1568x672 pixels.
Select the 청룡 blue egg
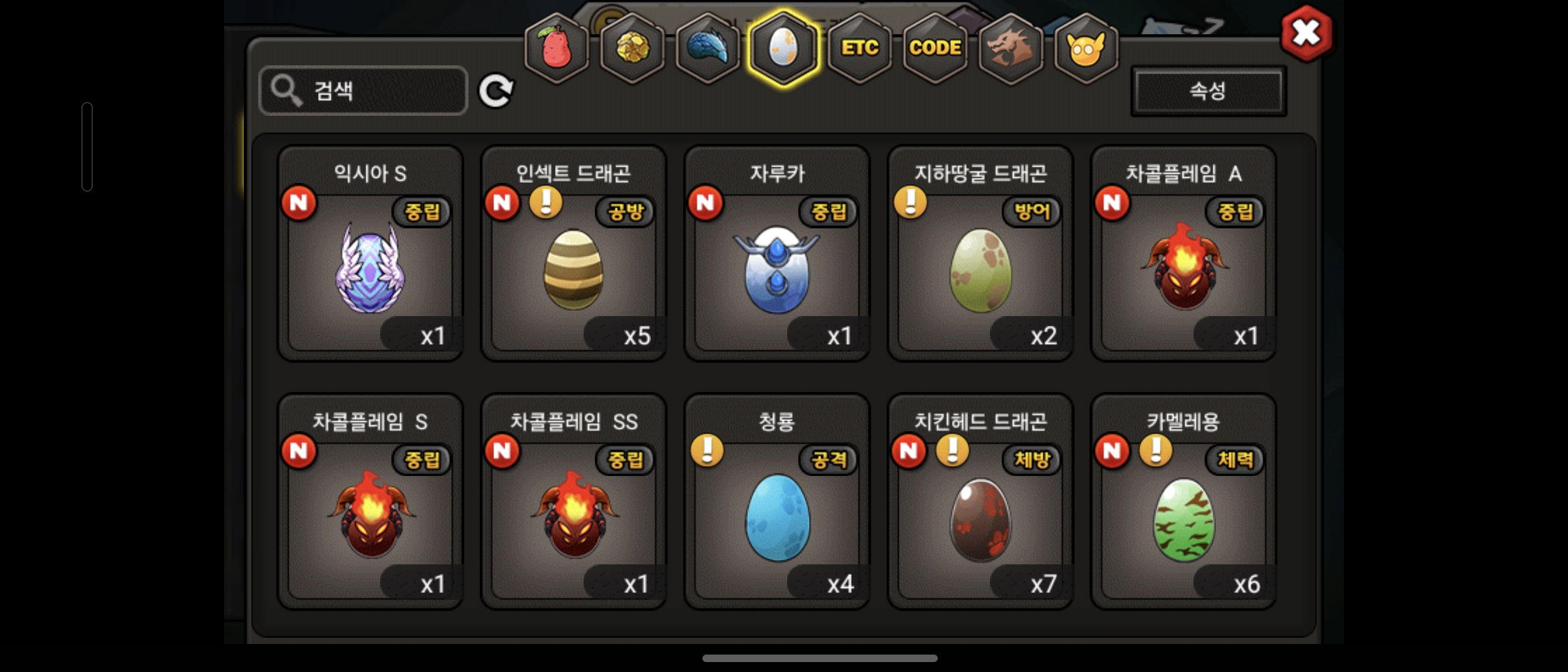(x=777, y=502)
